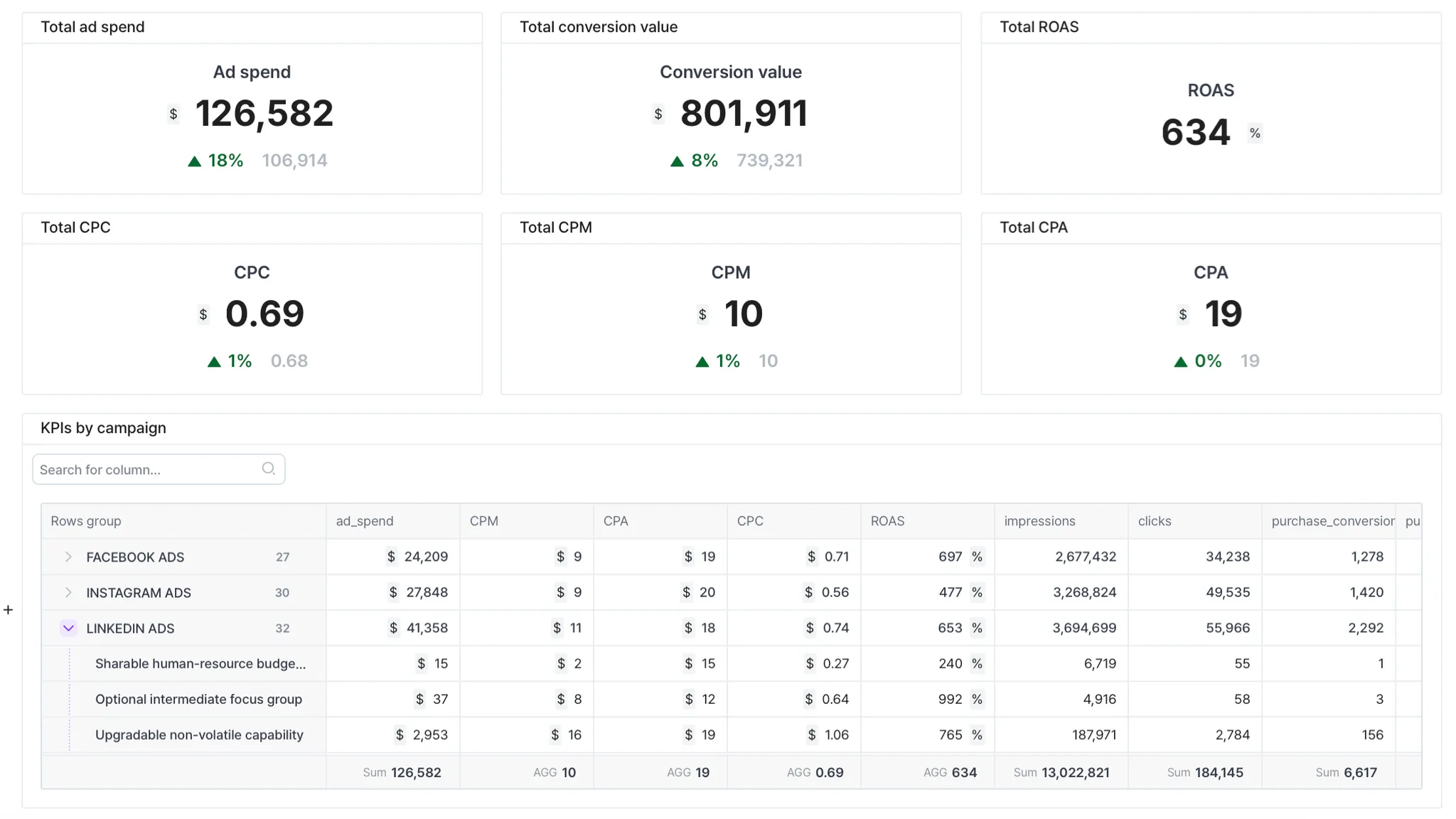Click the ROAS column header
This screenshot has height=819, width=1456.
pos(887,521)
